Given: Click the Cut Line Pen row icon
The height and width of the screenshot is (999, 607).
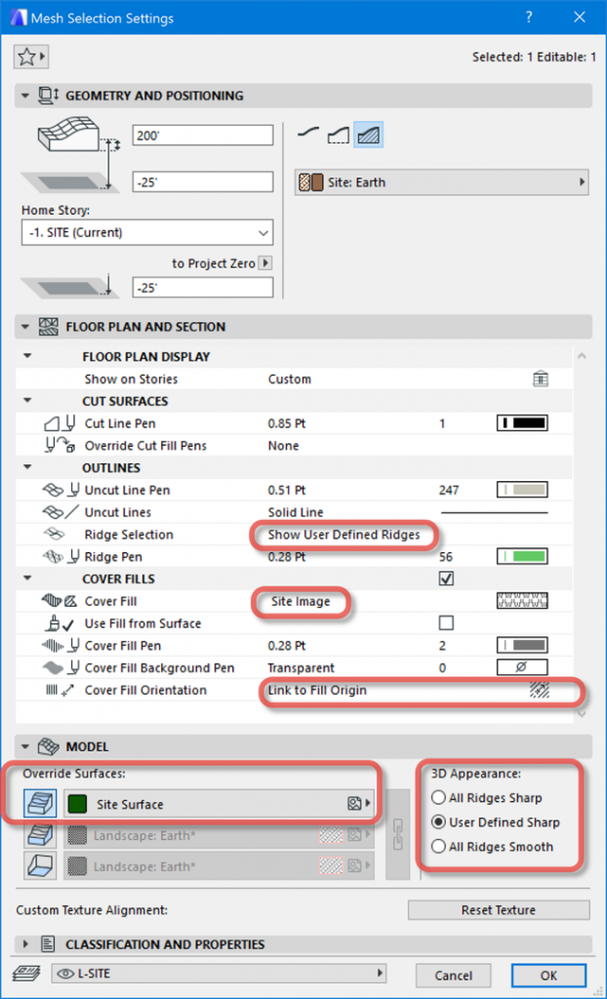Looking at the screenshot, I should 59,423.
